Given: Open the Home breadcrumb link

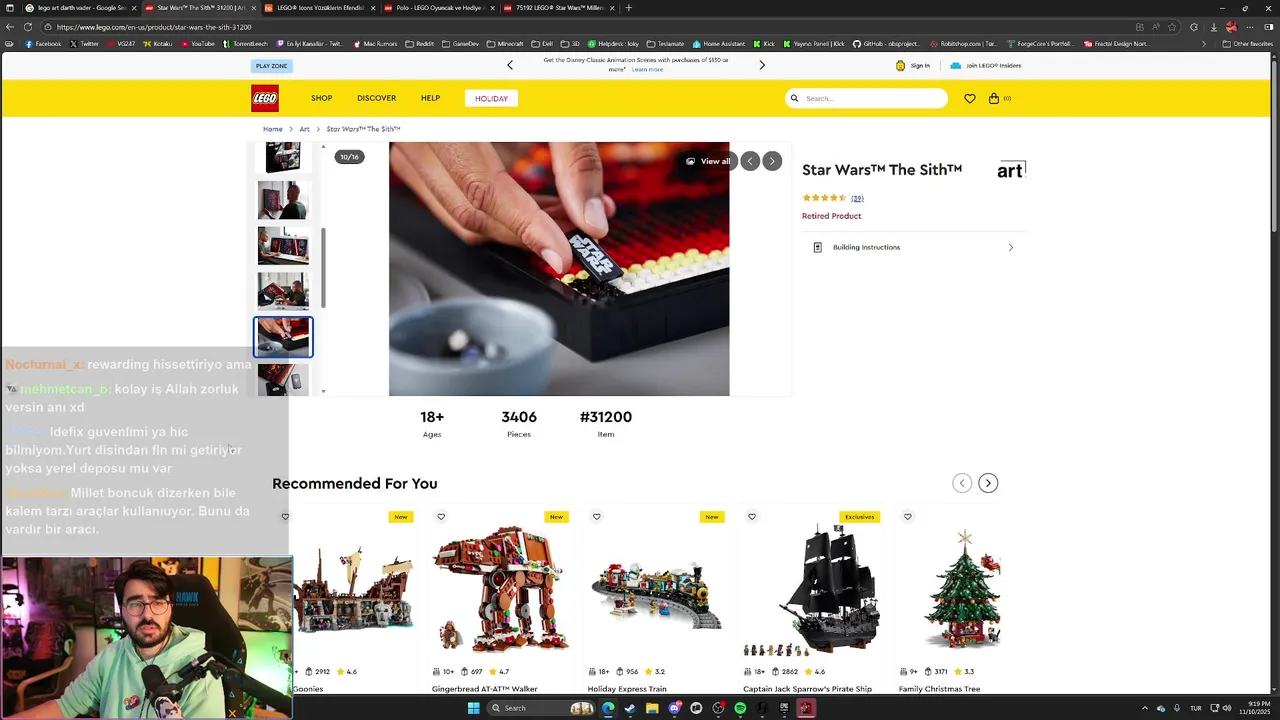Looking at the screenshot, I should tap(272, 129).
